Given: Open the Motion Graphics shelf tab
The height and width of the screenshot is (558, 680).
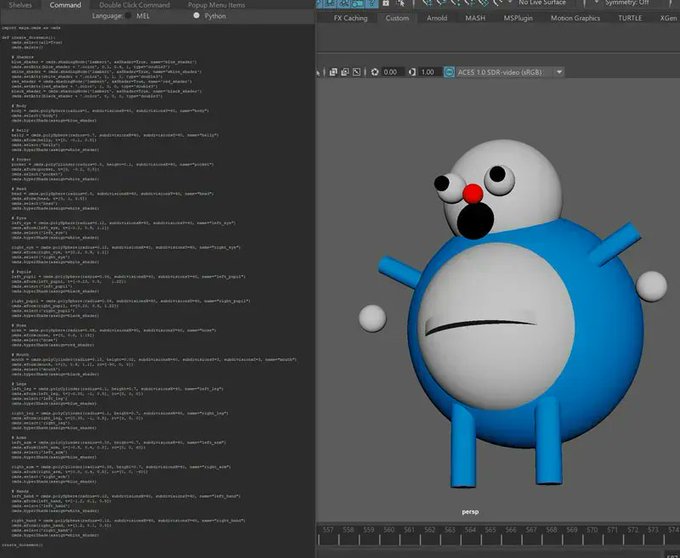Looking at the screenshot, I should point(575,18).
